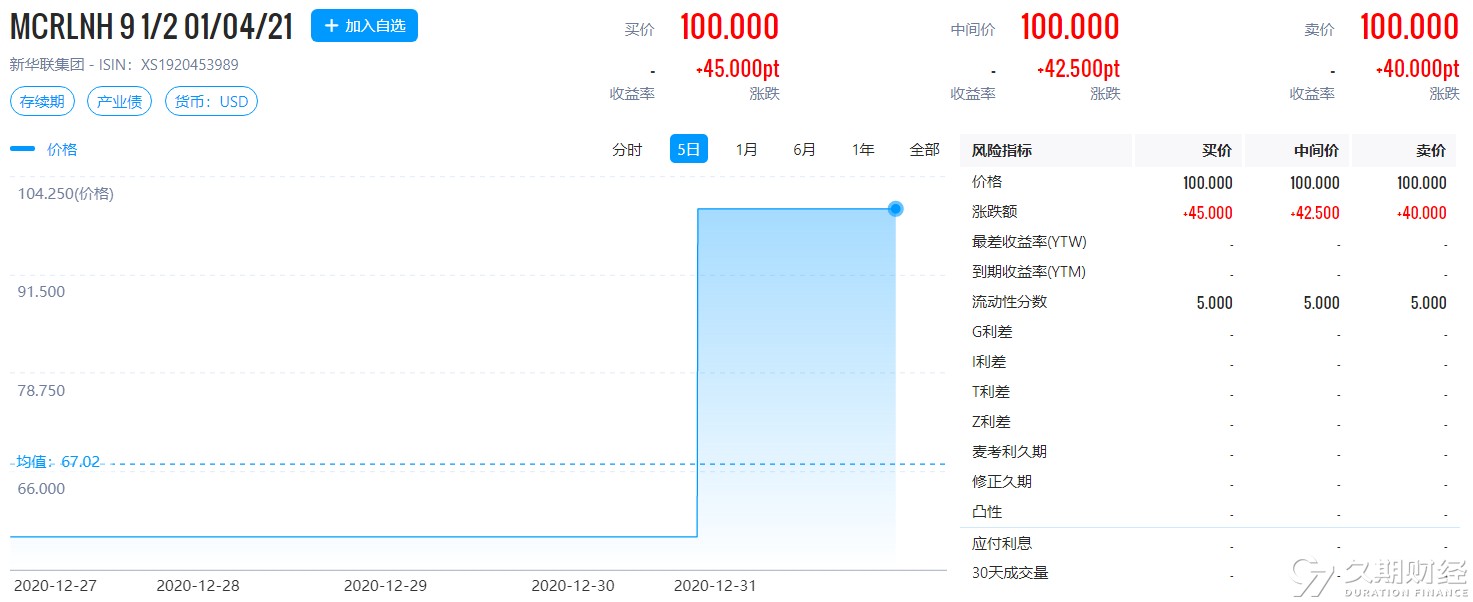Toggle the 价格 legend series
Screen dimensions: 1473x602
[44, 150]
